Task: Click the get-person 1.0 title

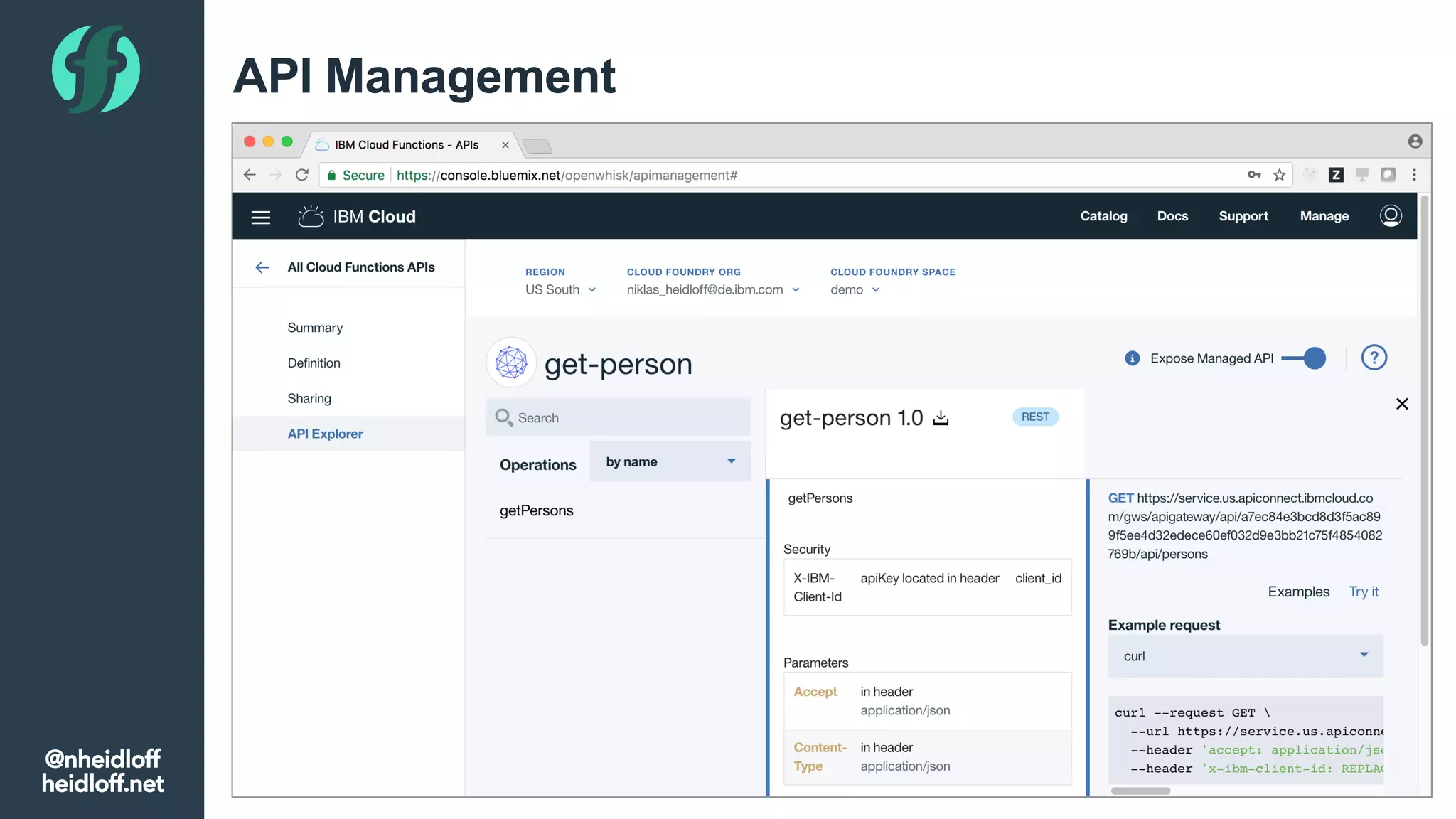Action: pyautogui.click(x=851, y=418)
